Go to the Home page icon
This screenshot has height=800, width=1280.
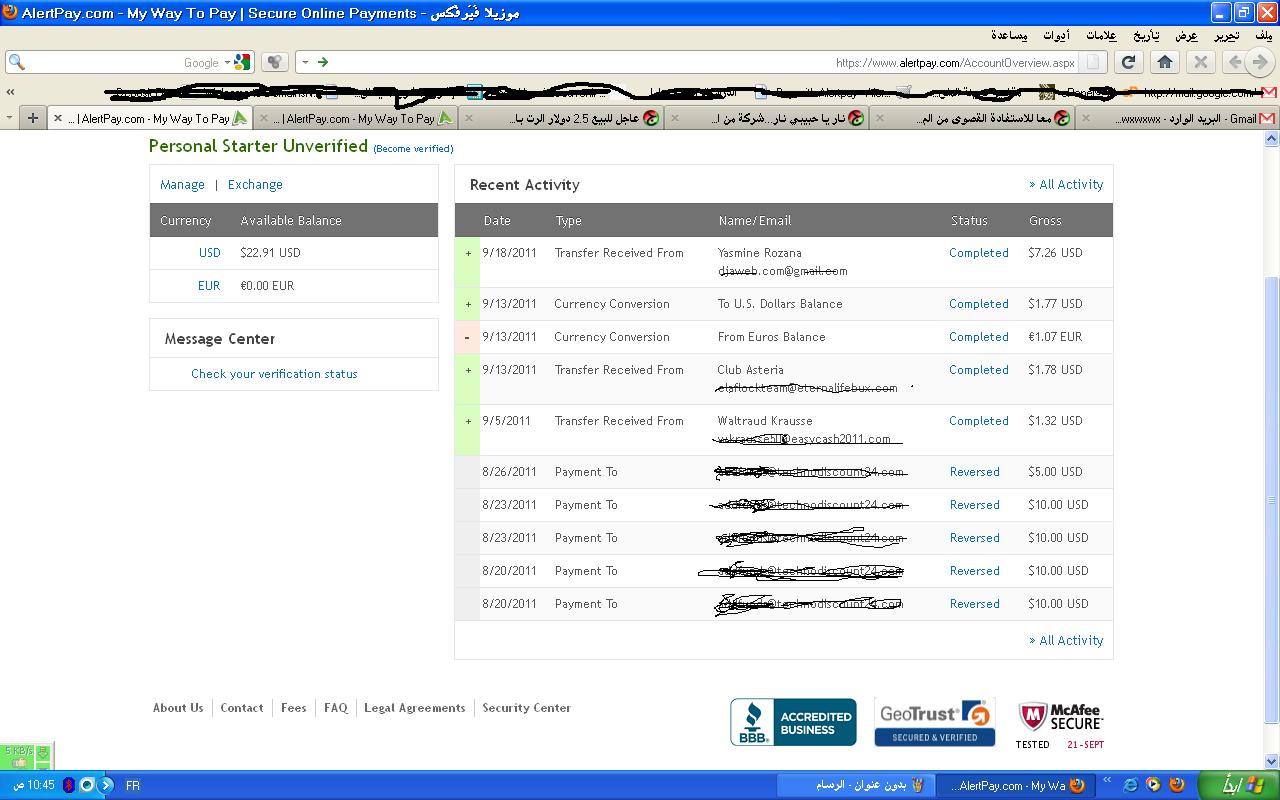1165,62
